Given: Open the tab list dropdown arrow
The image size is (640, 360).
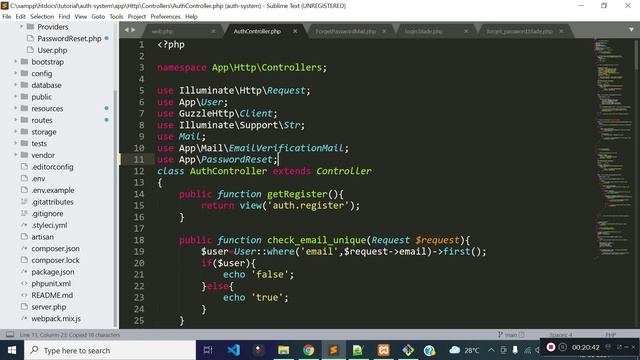Looking at the screenshot, I should click(x=631, y=30).
